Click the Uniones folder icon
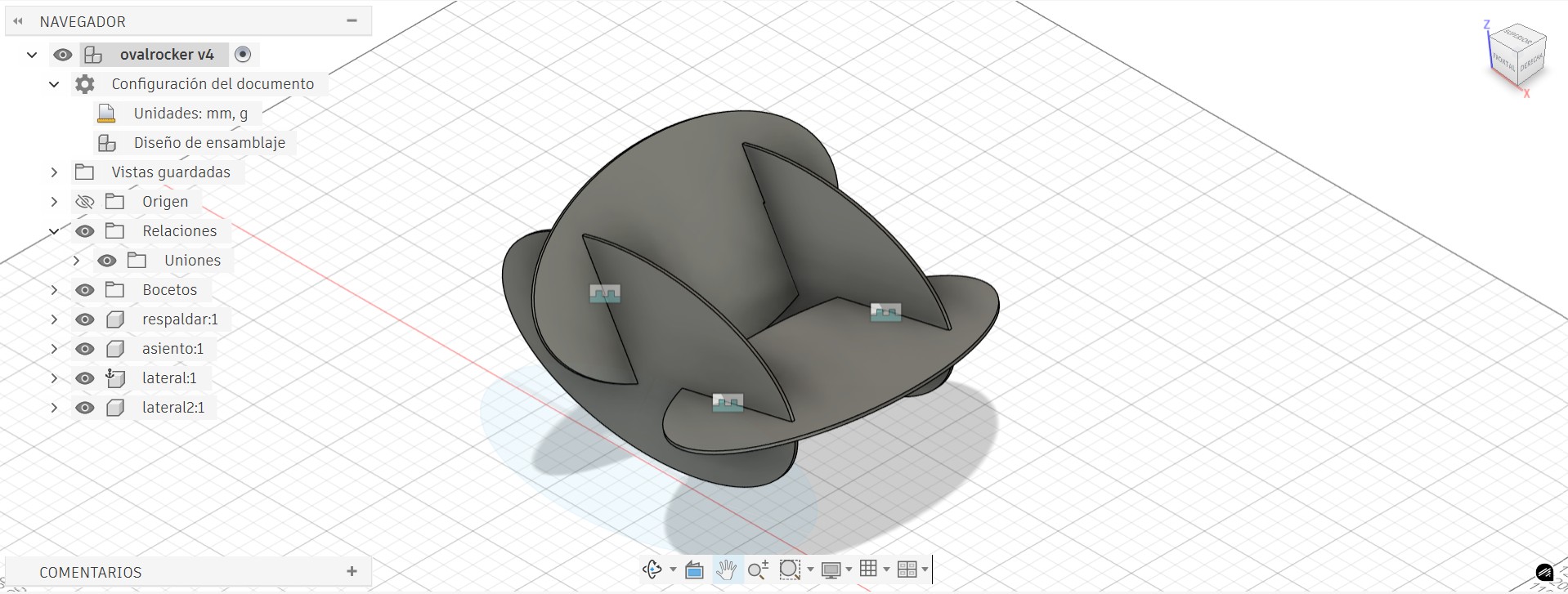 click(137, 260)
